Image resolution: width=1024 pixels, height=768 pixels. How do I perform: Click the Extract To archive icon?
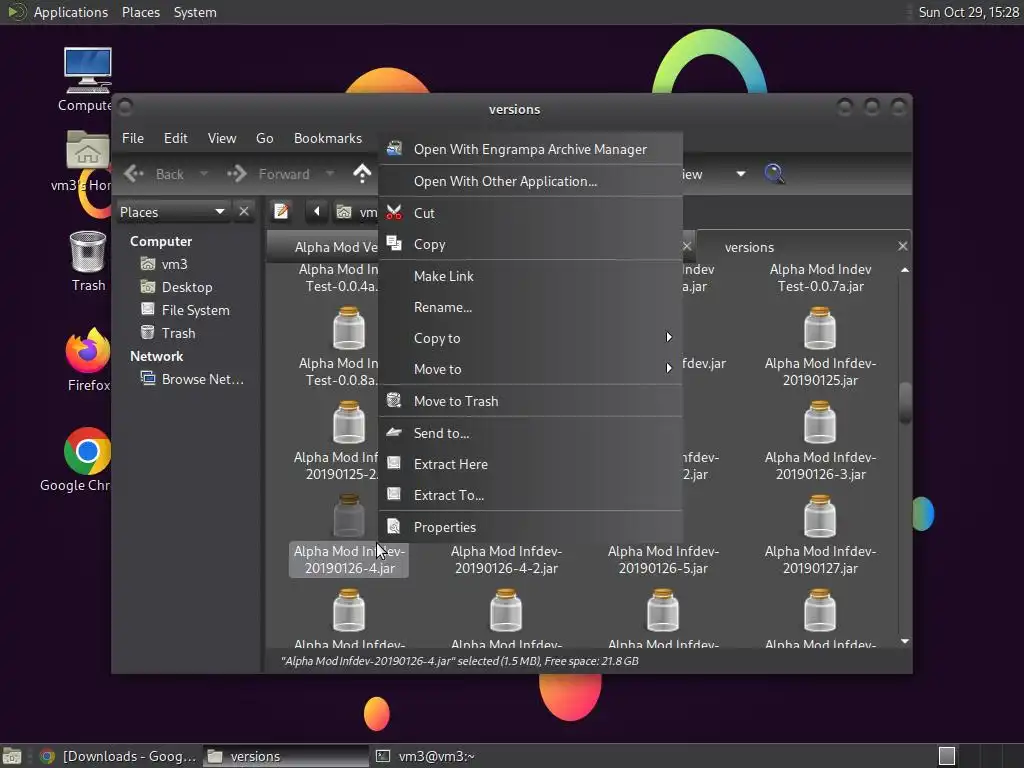(x=394, y=494)
